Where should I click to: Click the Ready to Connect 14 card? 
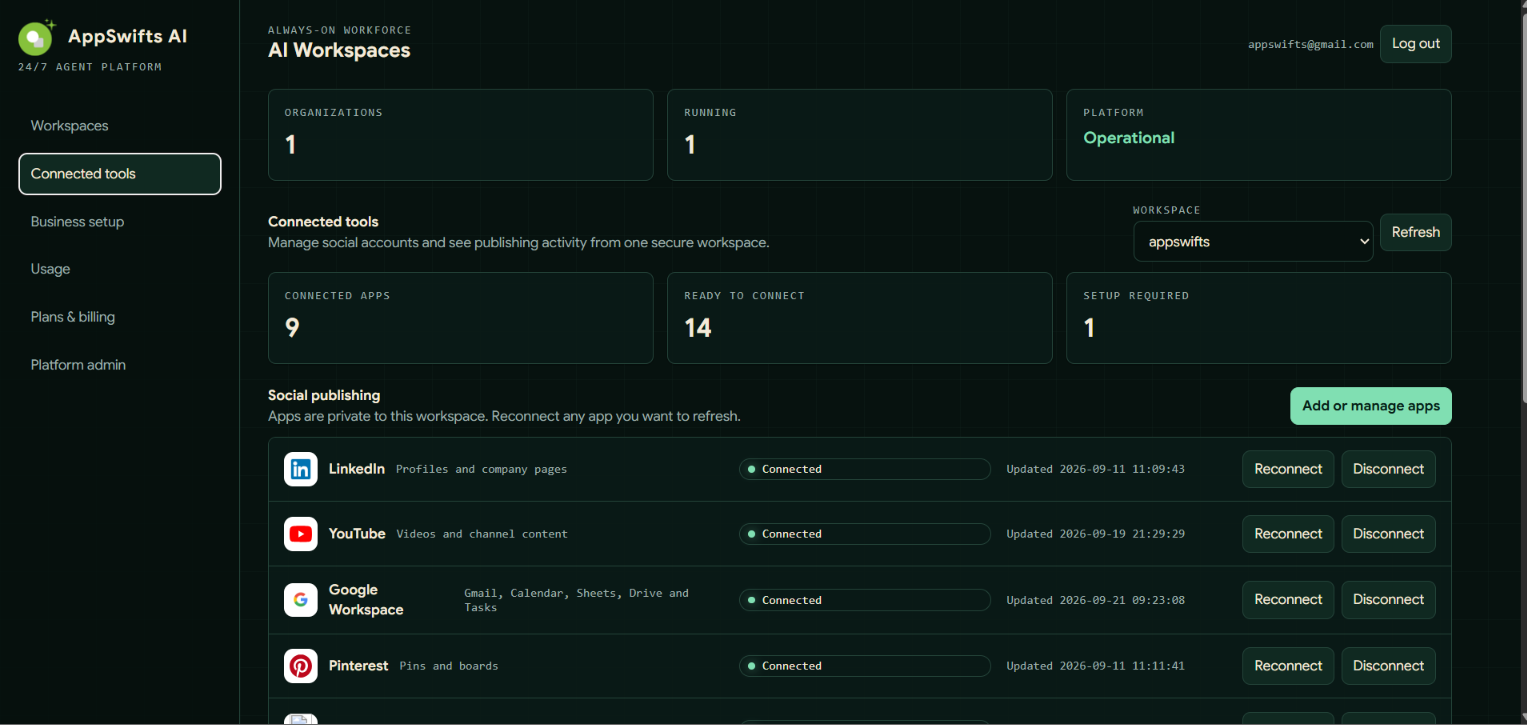860,318
